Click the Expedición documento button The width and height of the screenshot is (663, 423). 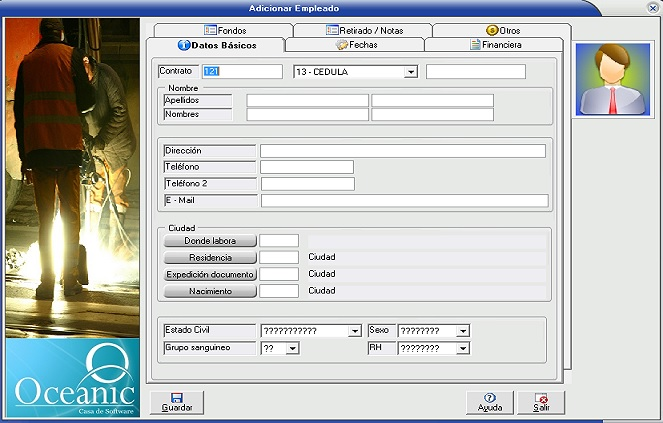[209, 274]
